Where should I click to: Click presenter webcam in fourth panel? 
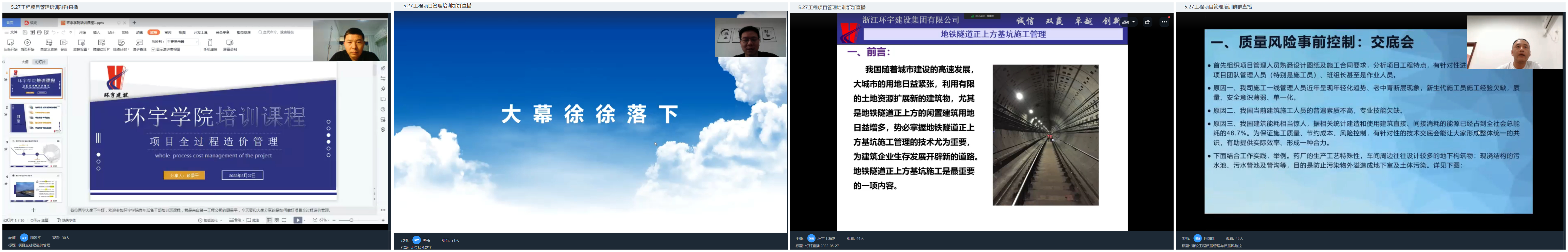coord(1514,42)
